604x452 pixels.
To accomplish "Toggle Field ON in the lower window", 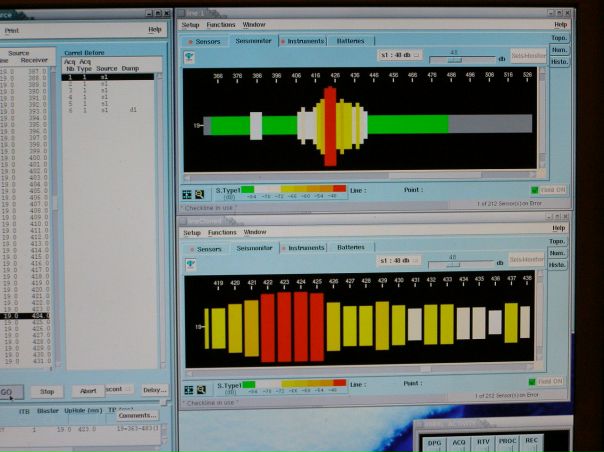I will click(548, 381).
